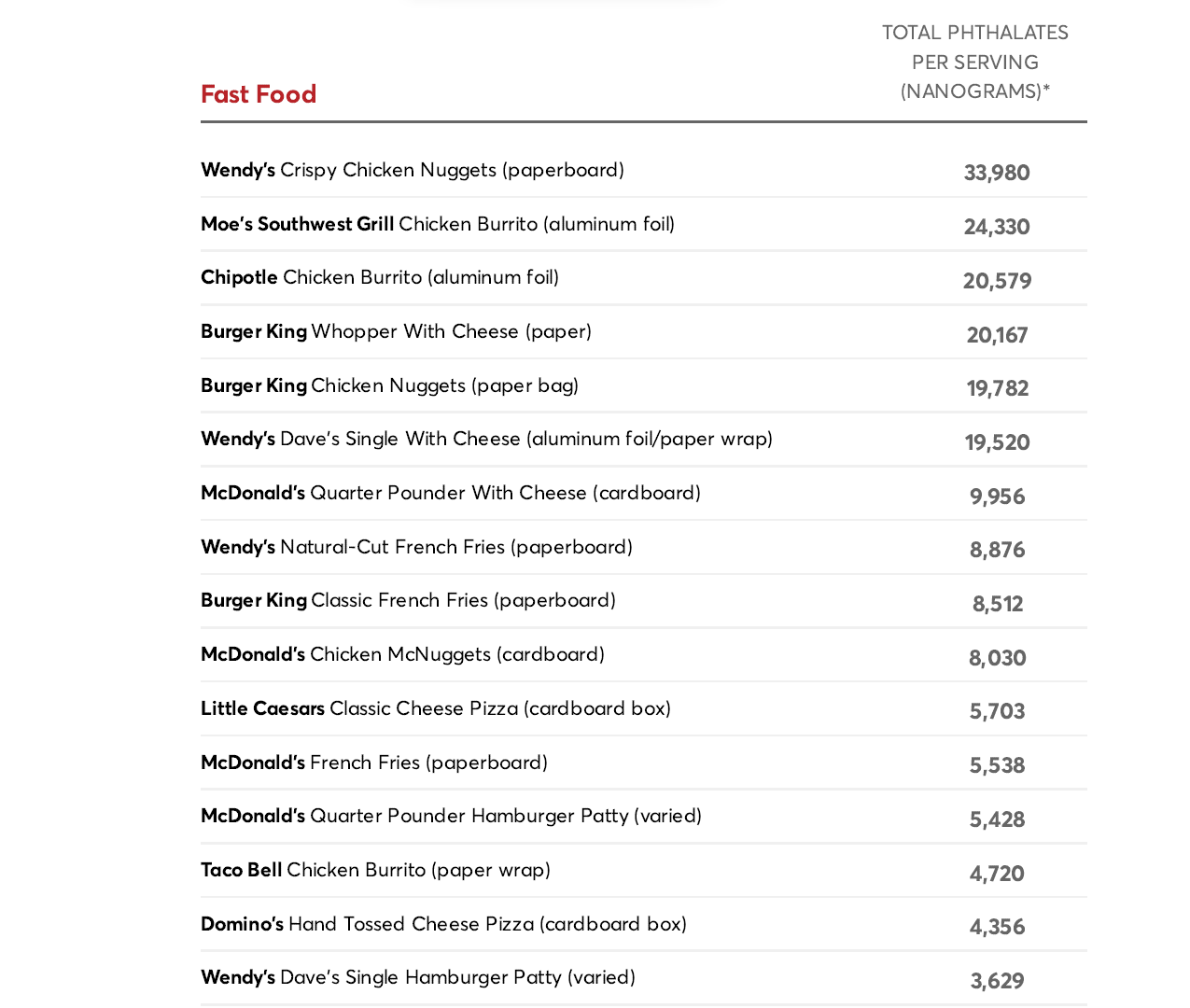
Task: Click McDonald's French Fries paperboard entry
Action: 374,763
